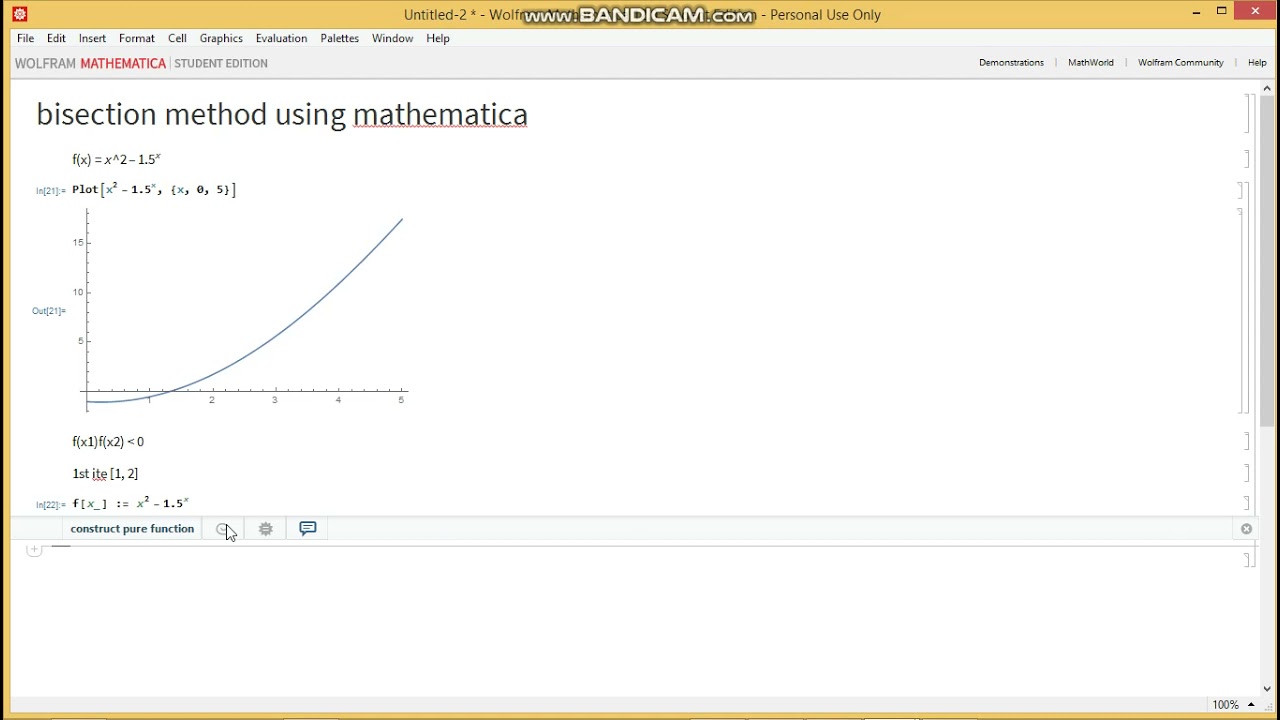Open the gear settings icon in suggestions bar
This screenshot has width=1280, height=720.
(265, 529)
